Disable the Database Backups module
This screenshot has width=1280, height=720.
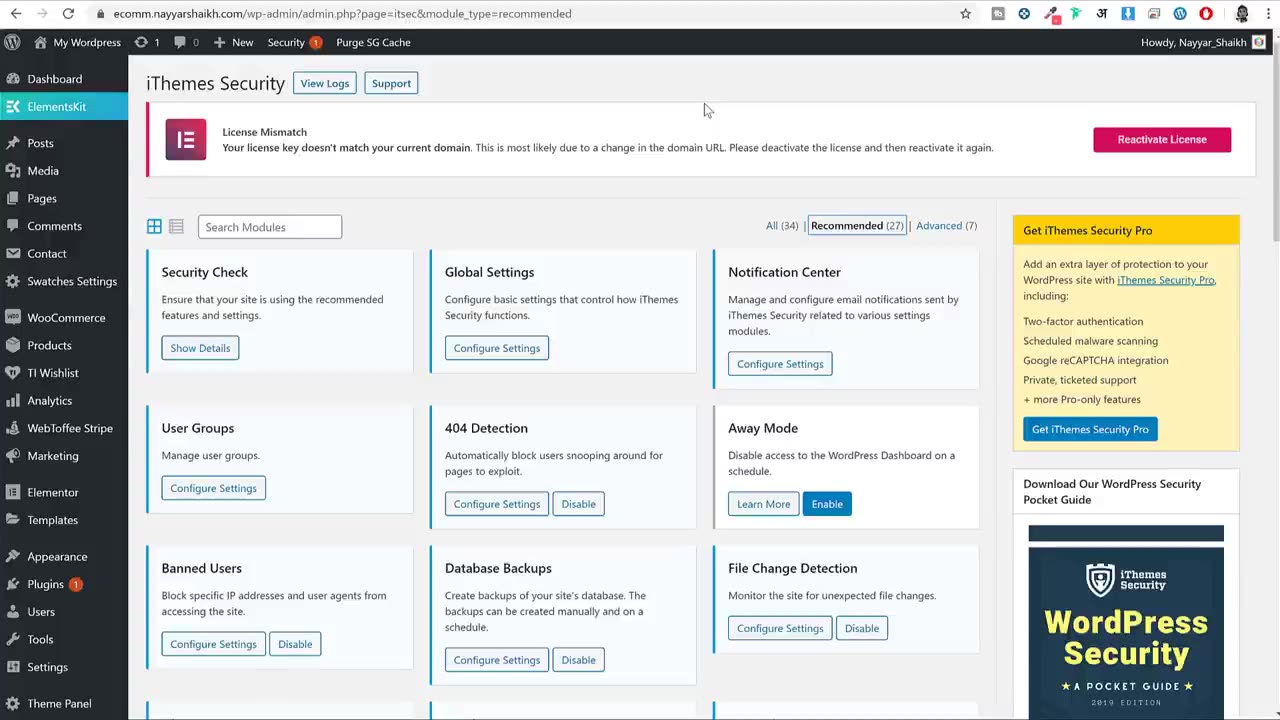pos(578,660)
